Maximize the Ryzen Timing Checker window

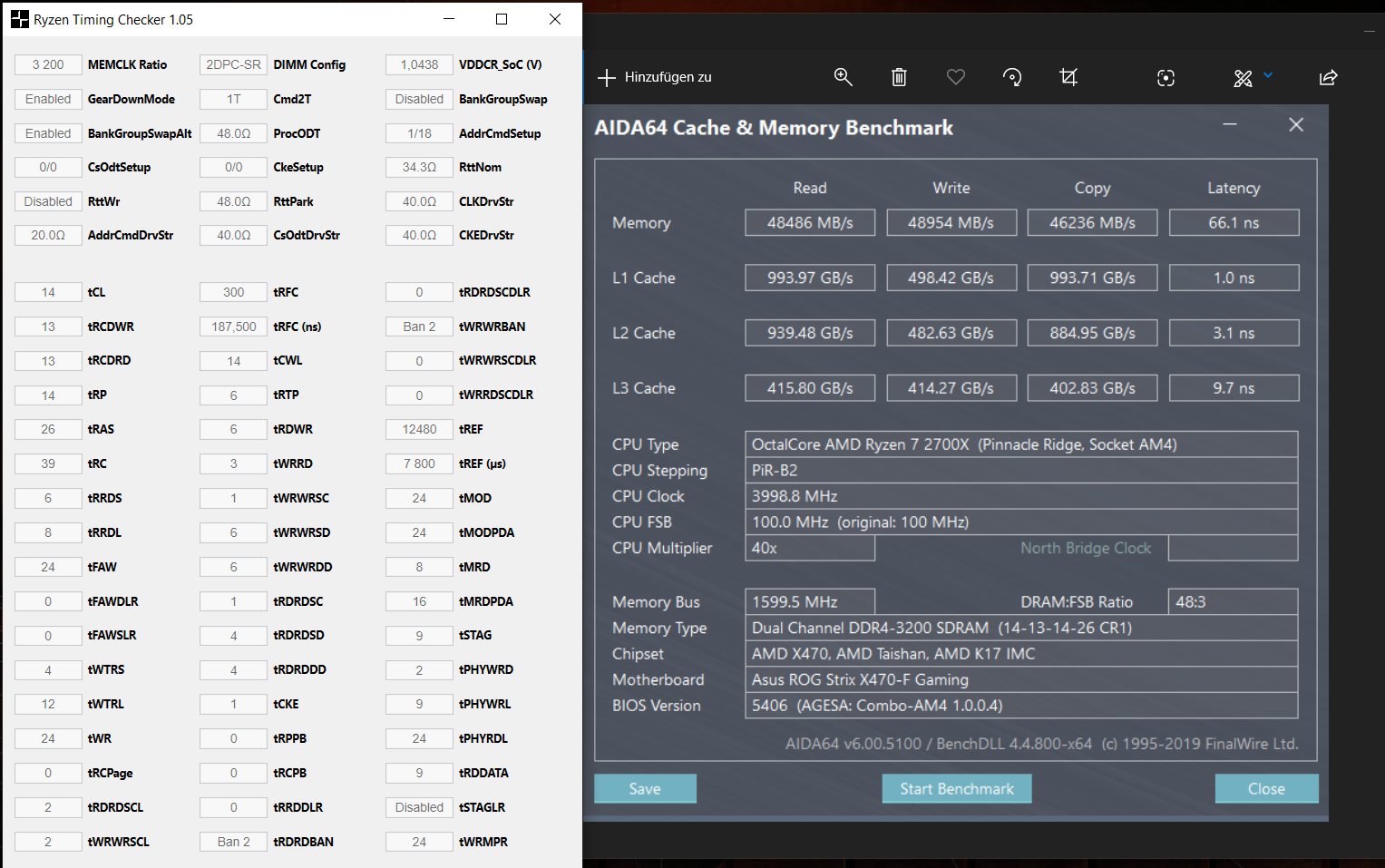pos(502,19)
